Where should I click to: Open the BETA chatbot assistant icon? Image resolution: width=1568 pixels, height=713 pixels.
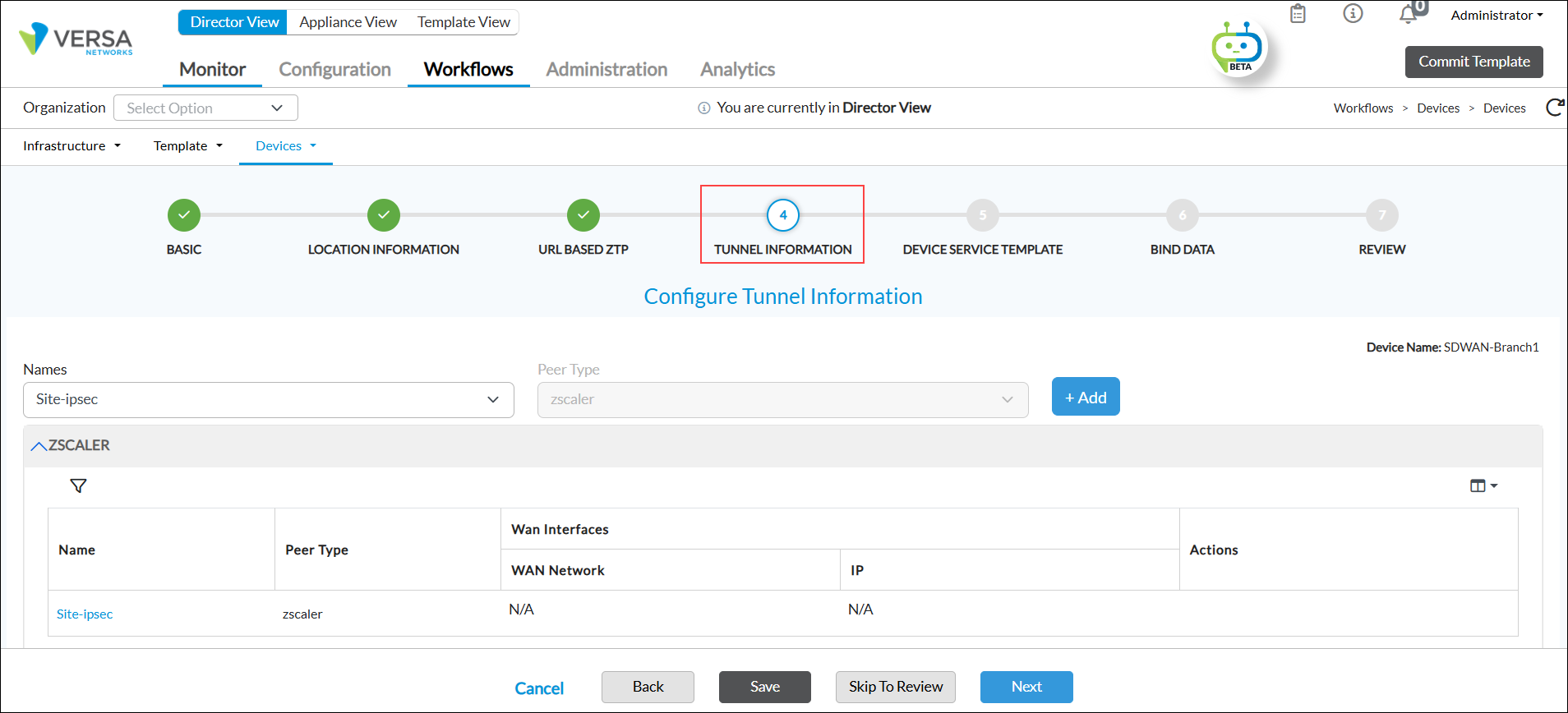point(1238,48)
